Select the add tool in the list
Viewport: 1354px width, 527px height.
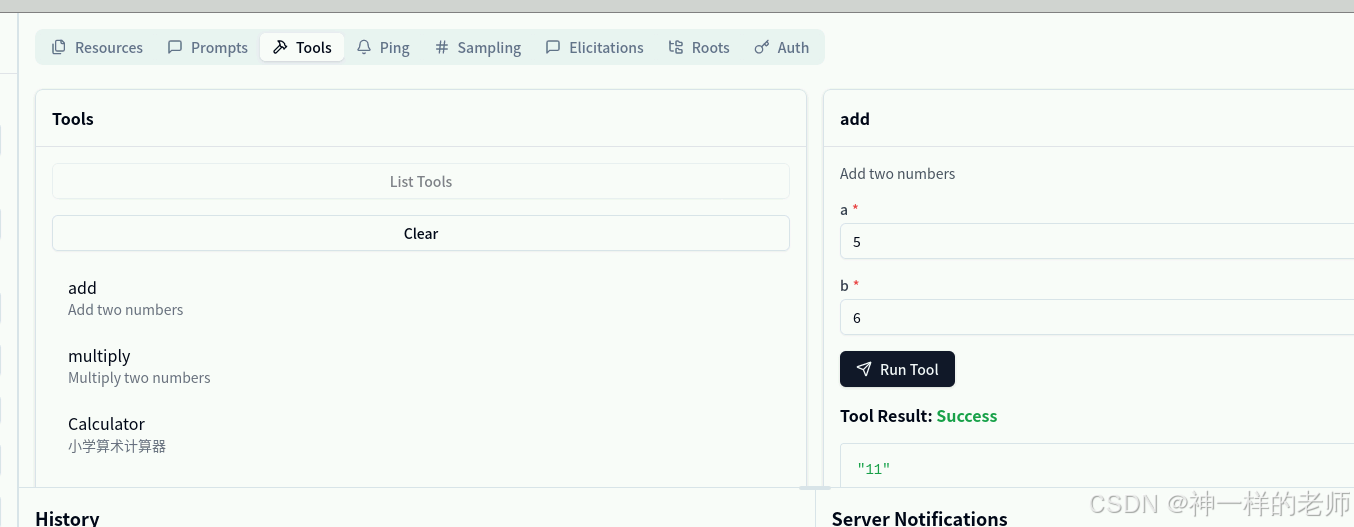[421, 298]
